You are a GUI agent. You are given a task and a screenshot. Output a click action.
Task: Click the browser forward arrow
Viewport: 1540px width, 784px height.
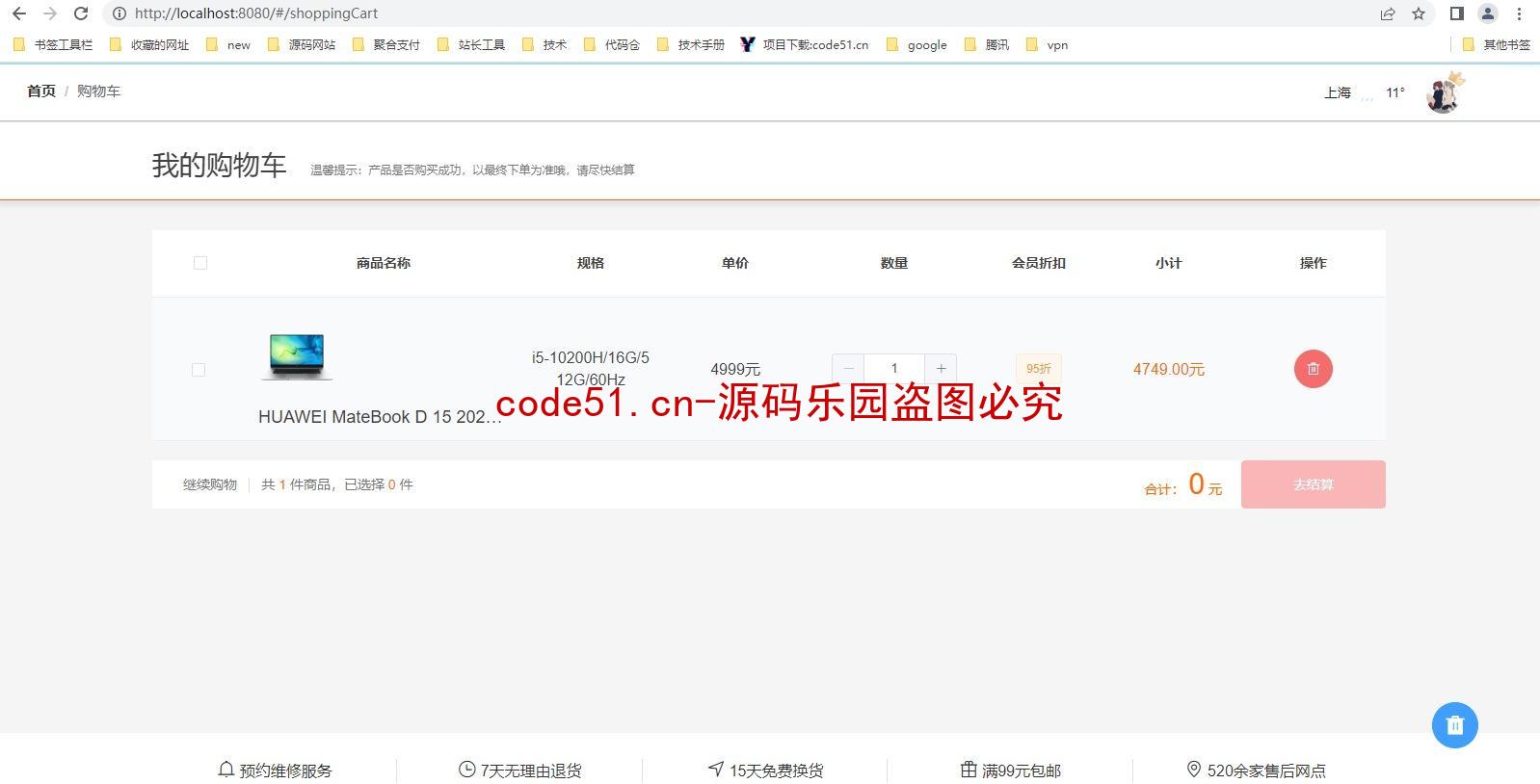pyautogui.click(x=50, y=13)
